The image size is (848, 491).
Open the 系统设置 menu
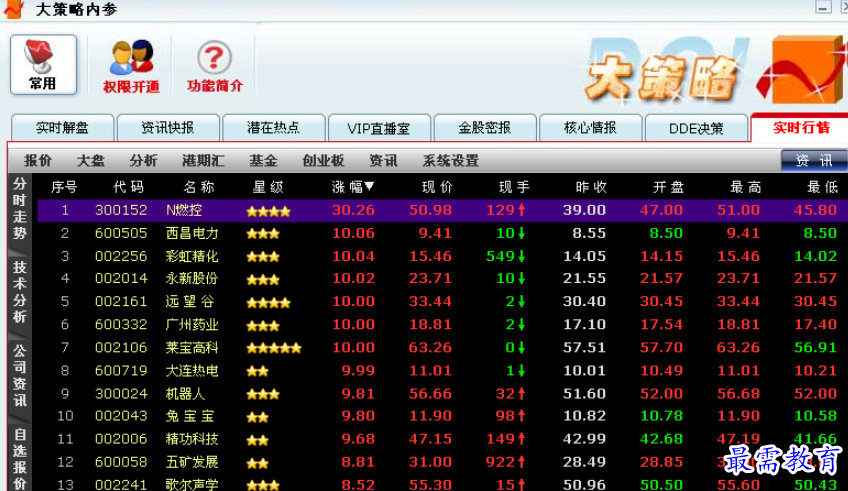tap(450, 161)
